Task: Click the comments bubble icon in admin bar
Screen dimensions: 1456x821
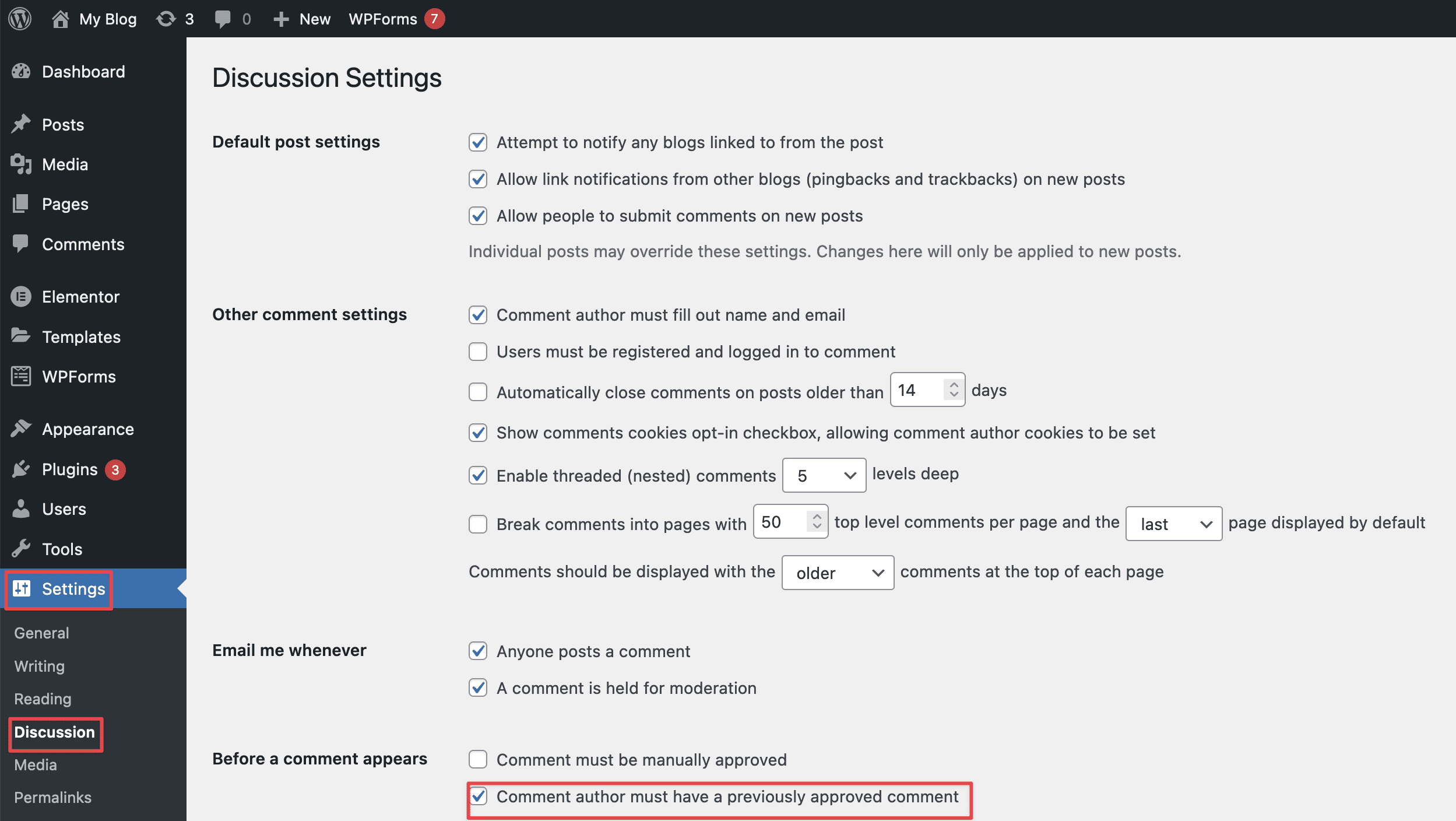Action: 222,19
